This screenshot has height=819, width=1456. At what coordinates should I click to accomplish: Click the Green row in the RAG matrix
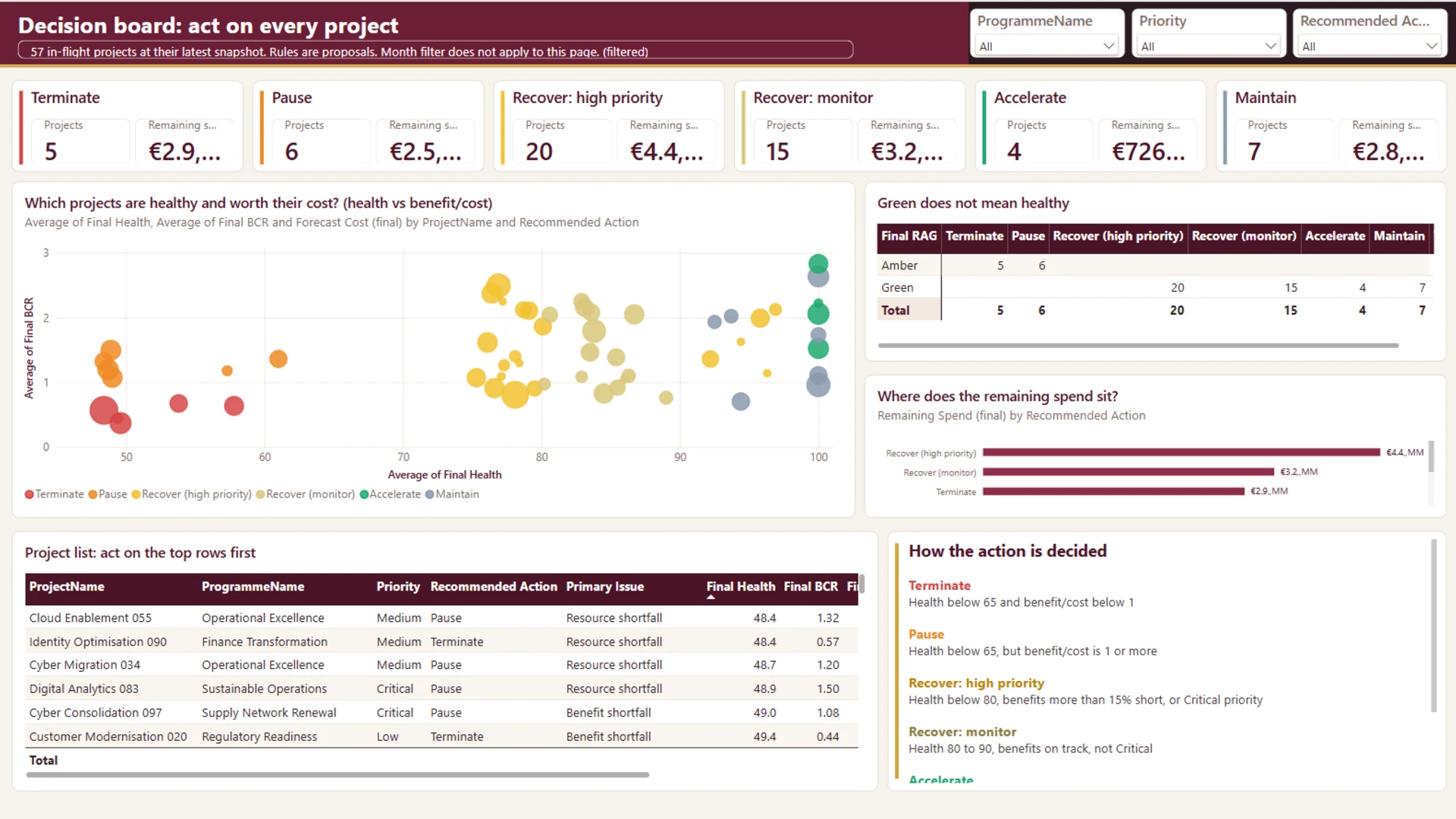1153,287
